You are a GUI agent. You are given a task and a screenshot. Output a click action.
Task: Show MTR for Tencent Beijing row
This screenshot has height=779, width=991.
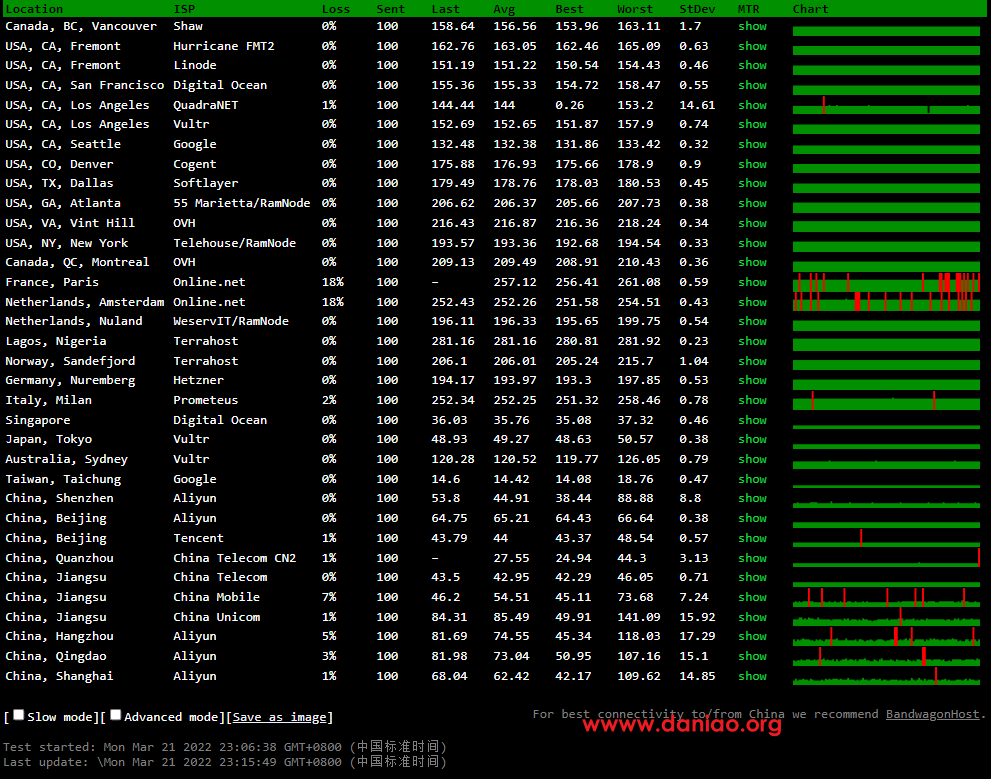(752, 538)
